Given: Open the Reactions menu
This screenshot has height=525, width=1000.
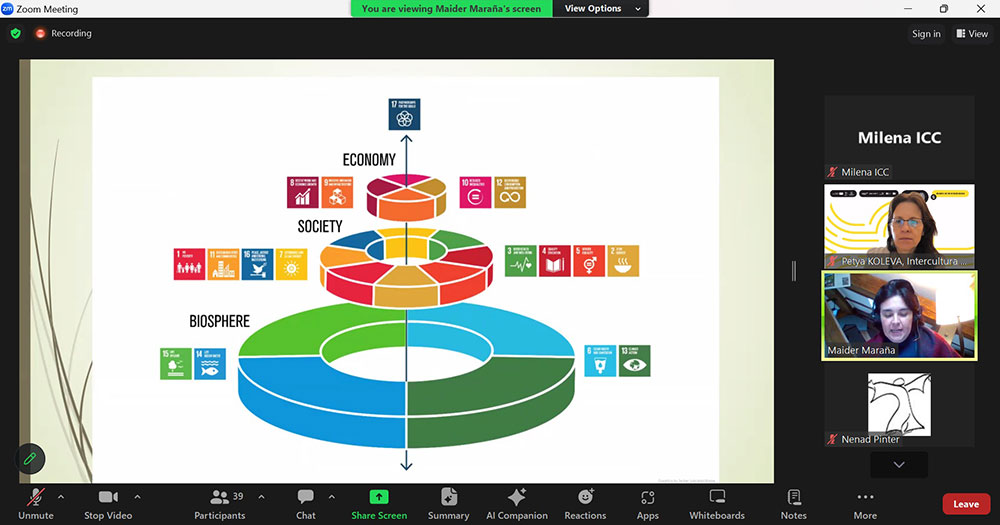Looking at the screenshot, I should point(585,498).
